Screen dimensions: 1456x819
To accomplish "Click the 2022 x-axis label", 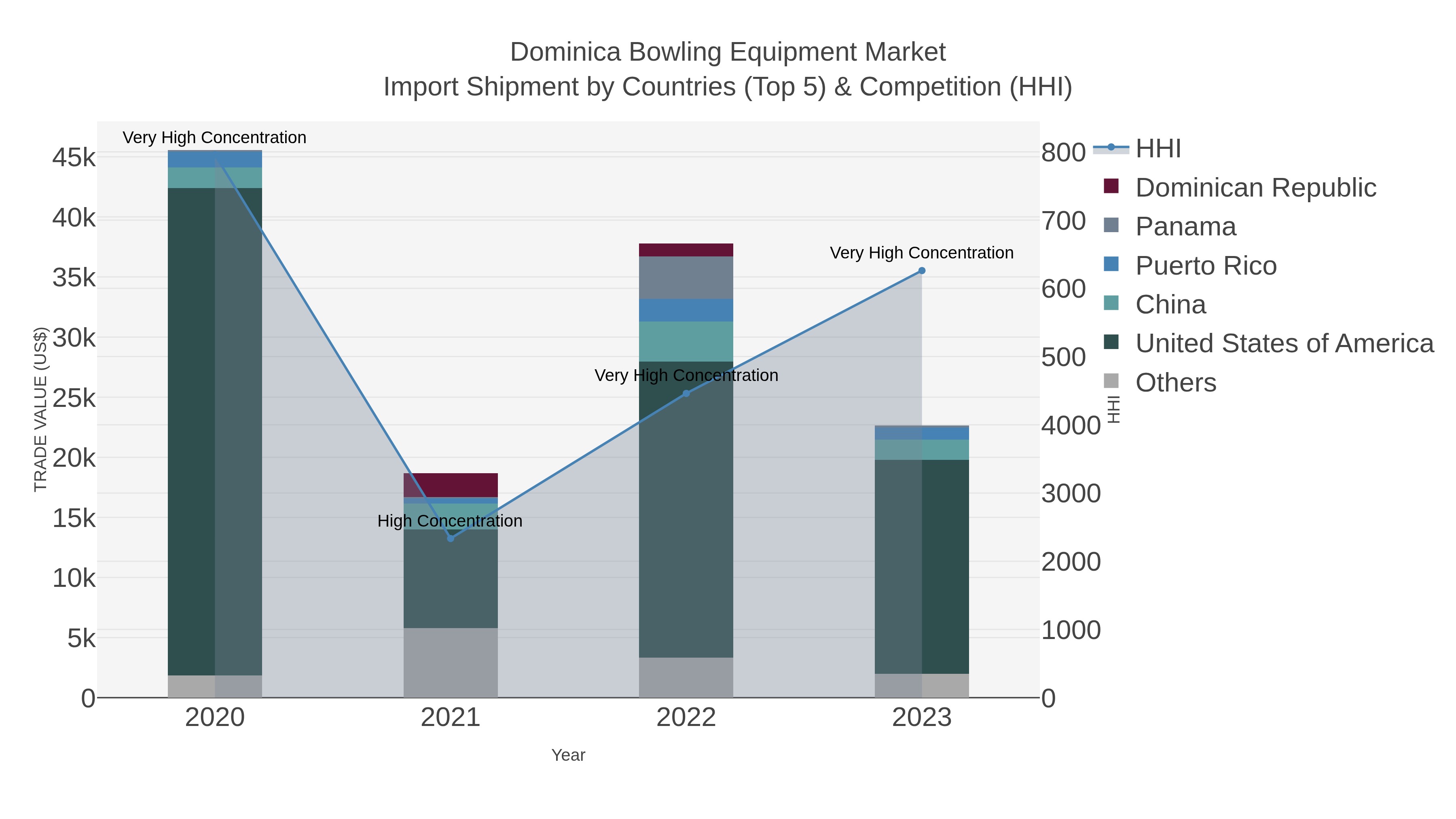I will click(x=686, y=718).
